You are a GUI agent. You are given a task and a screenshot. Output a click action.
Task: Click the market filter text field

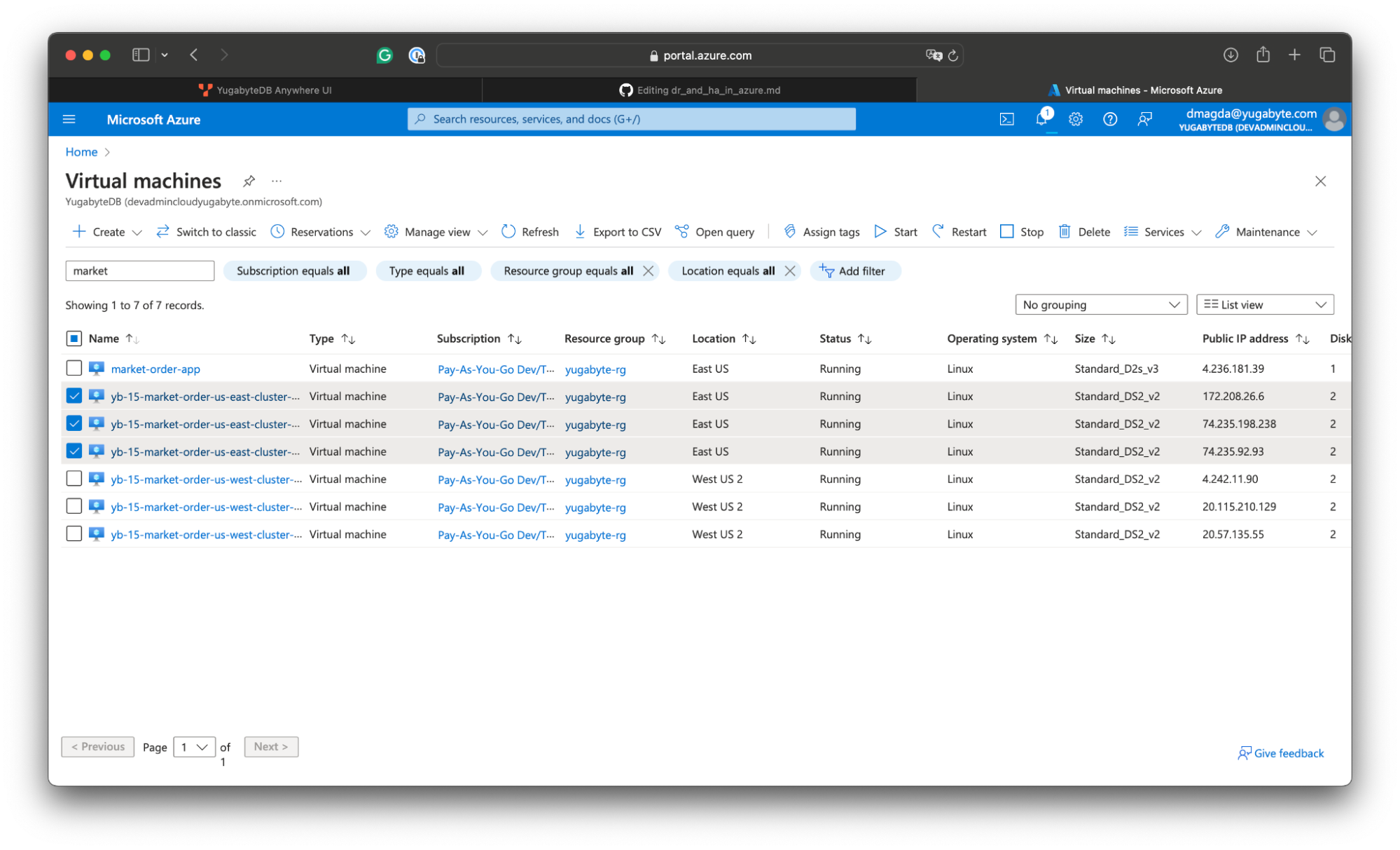coord(139,271)
